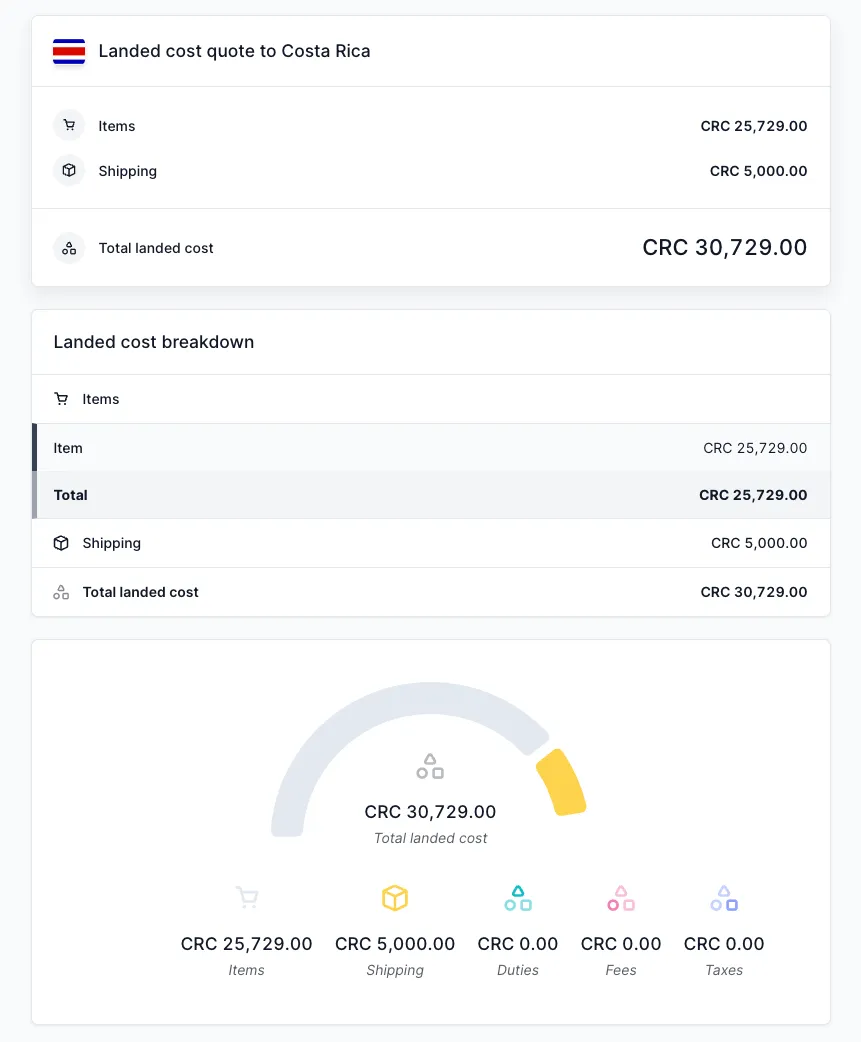861x1042 pixels.
Task: Click the yellow Shipping cube icon above the breakdown
Action: [x=395, y=898]
